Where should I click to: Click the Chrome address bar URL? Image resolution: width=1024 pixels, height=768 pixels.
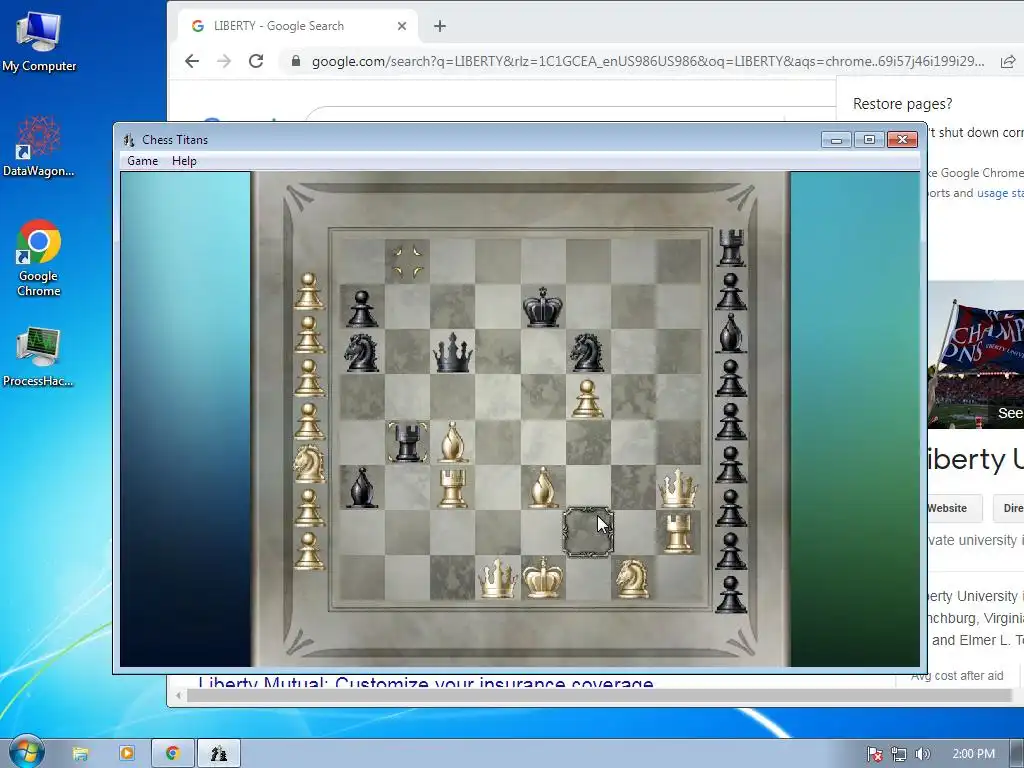[x=648, y=61]
